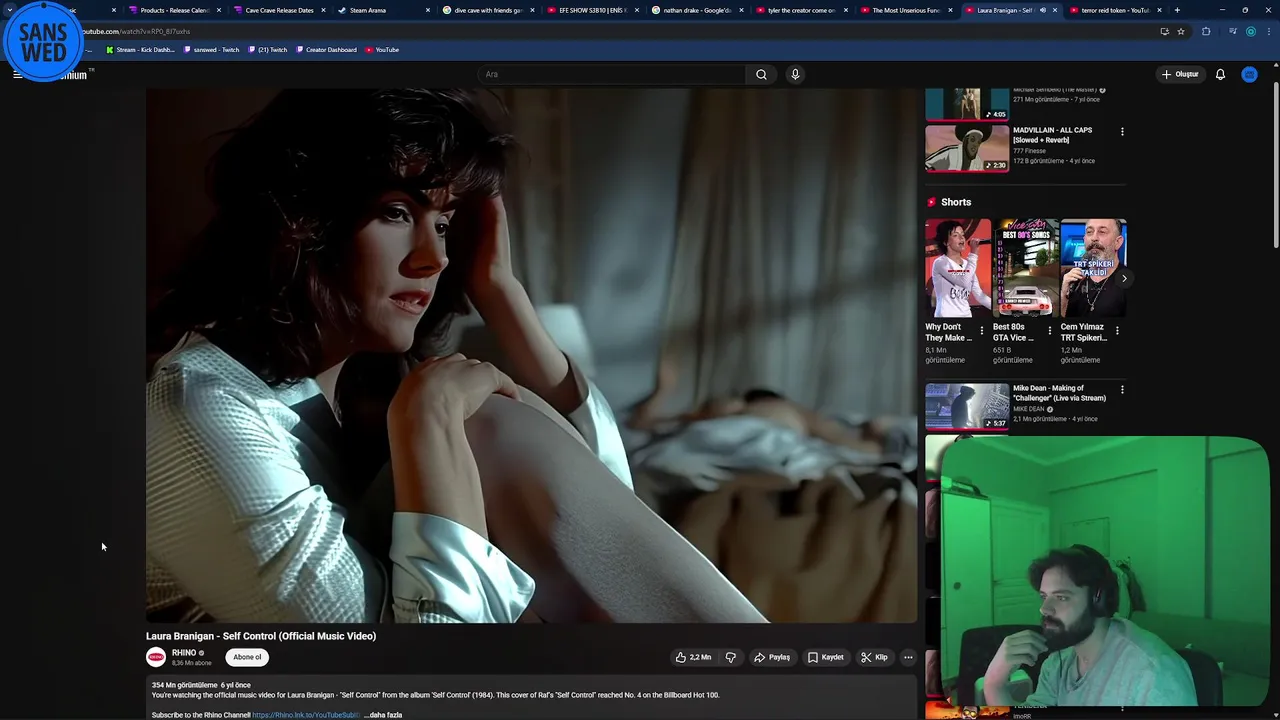This screenshot has width=1280, height=720.
Task: Show next Shorts with the arrow
Action: pyautogui.click(x=1124, y=279)
